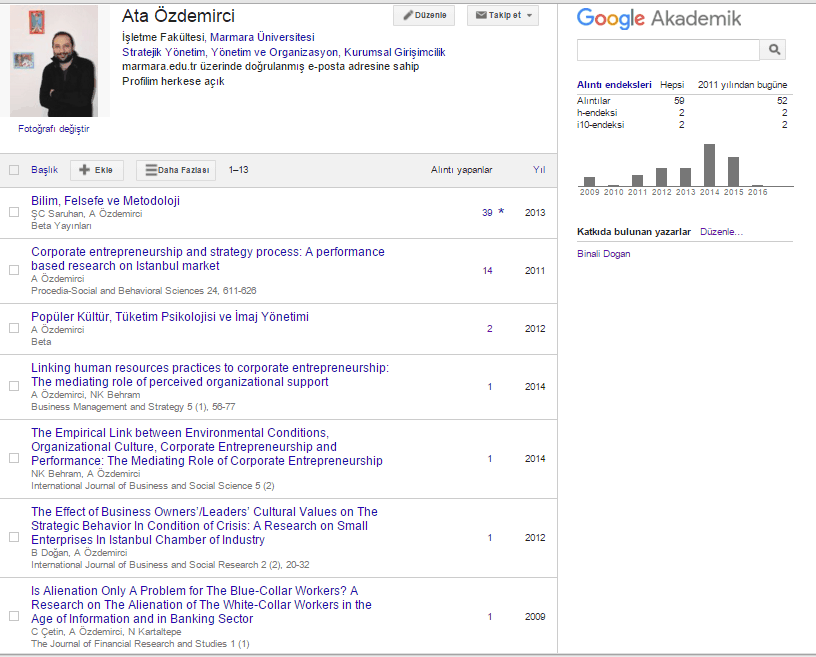The image size is (816, 657).
Task: Click the star next to 39 citations
Action: tap(501, 213)
